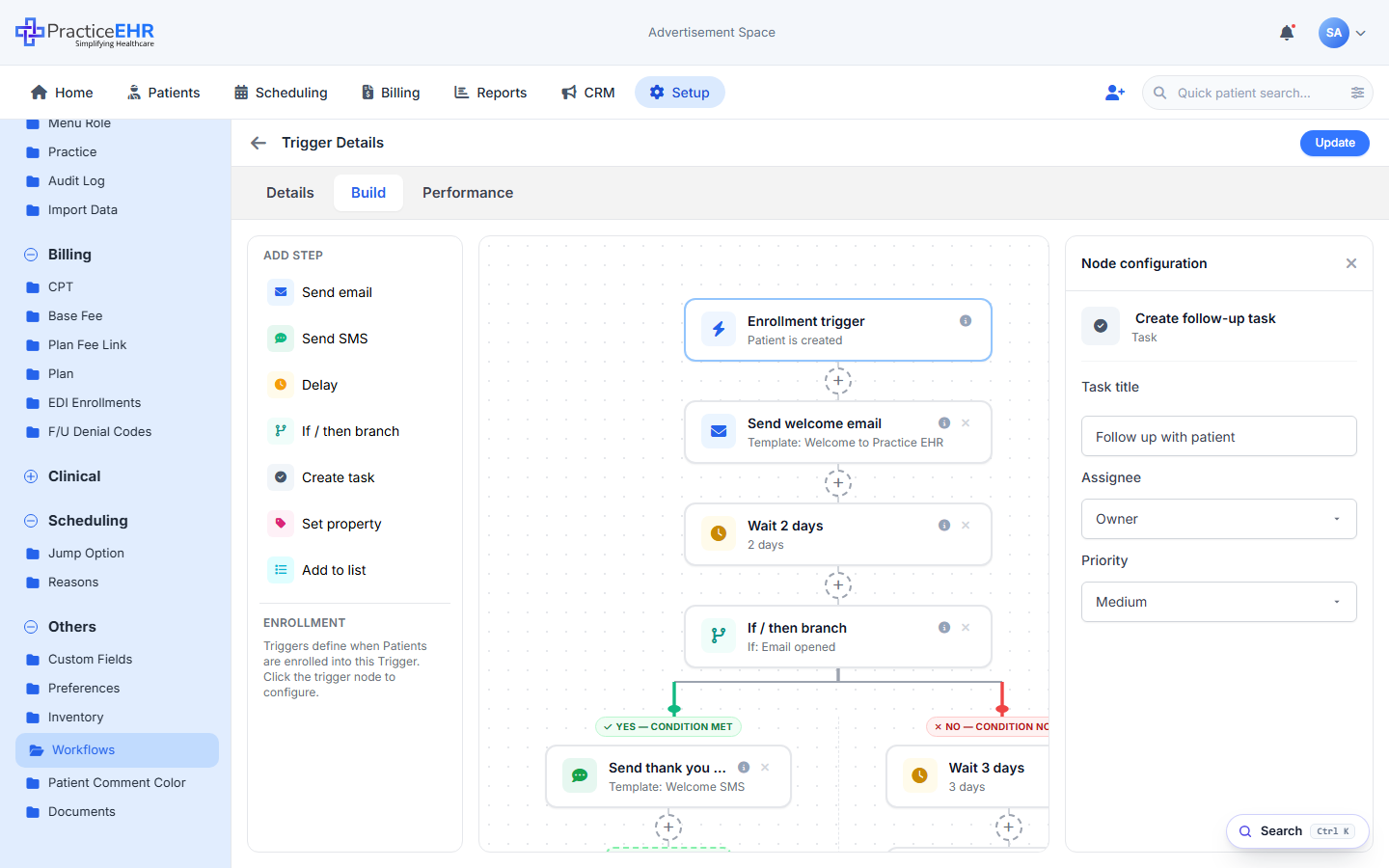Add a Create task step
This screenshot has height=868, width=1389.
click(x=355, y=477)
